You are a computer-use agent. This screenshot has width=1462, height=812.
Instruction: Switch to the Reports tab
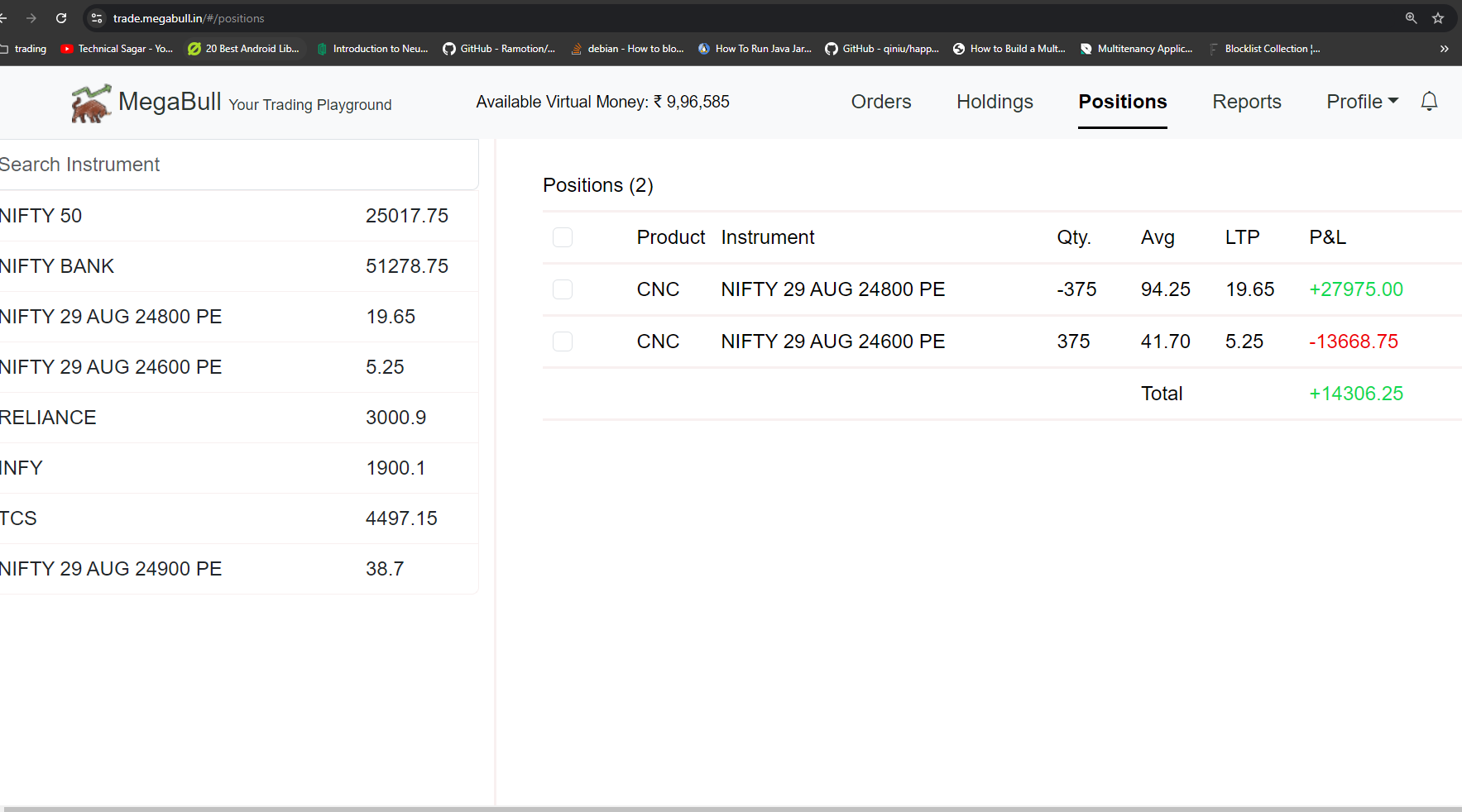point(1247,101)
